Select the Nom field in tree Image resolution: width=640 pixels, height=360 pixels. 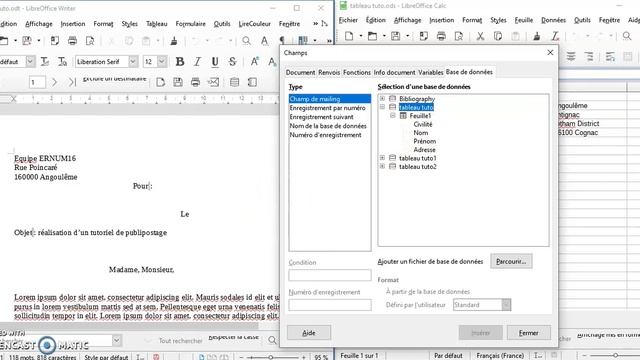pyautogui.click(x=421, y=133)
